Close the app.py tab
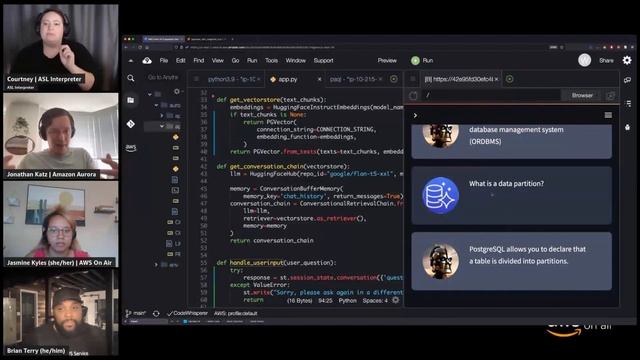This screenshot has height=360, width=640. coord(319,79)
